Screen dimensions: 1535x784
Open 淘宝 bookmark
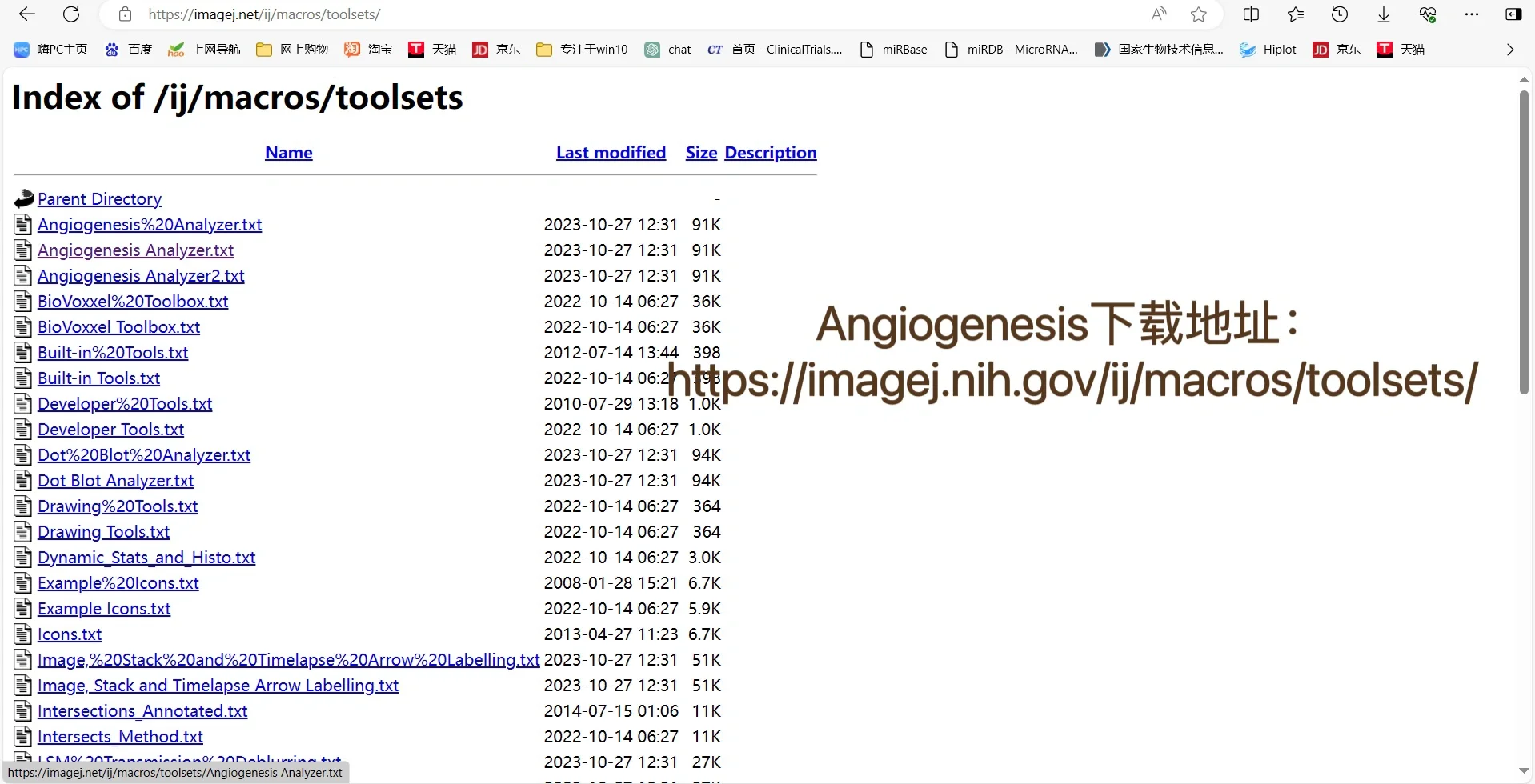tap(368, 50)
